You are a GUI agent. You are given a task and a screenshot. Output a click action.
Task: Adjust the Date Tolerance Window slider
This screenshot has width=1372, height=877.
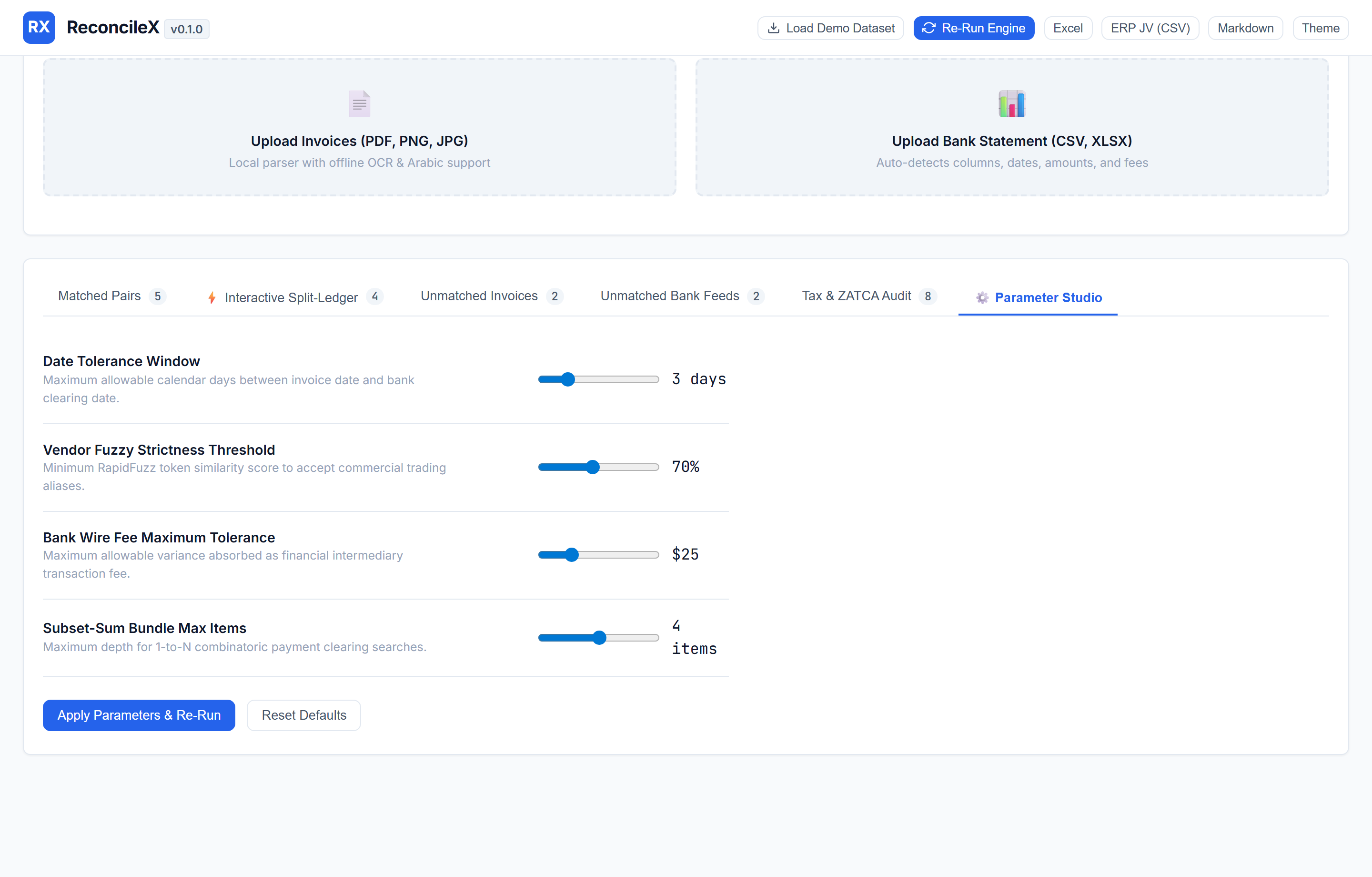coord(598,379)
